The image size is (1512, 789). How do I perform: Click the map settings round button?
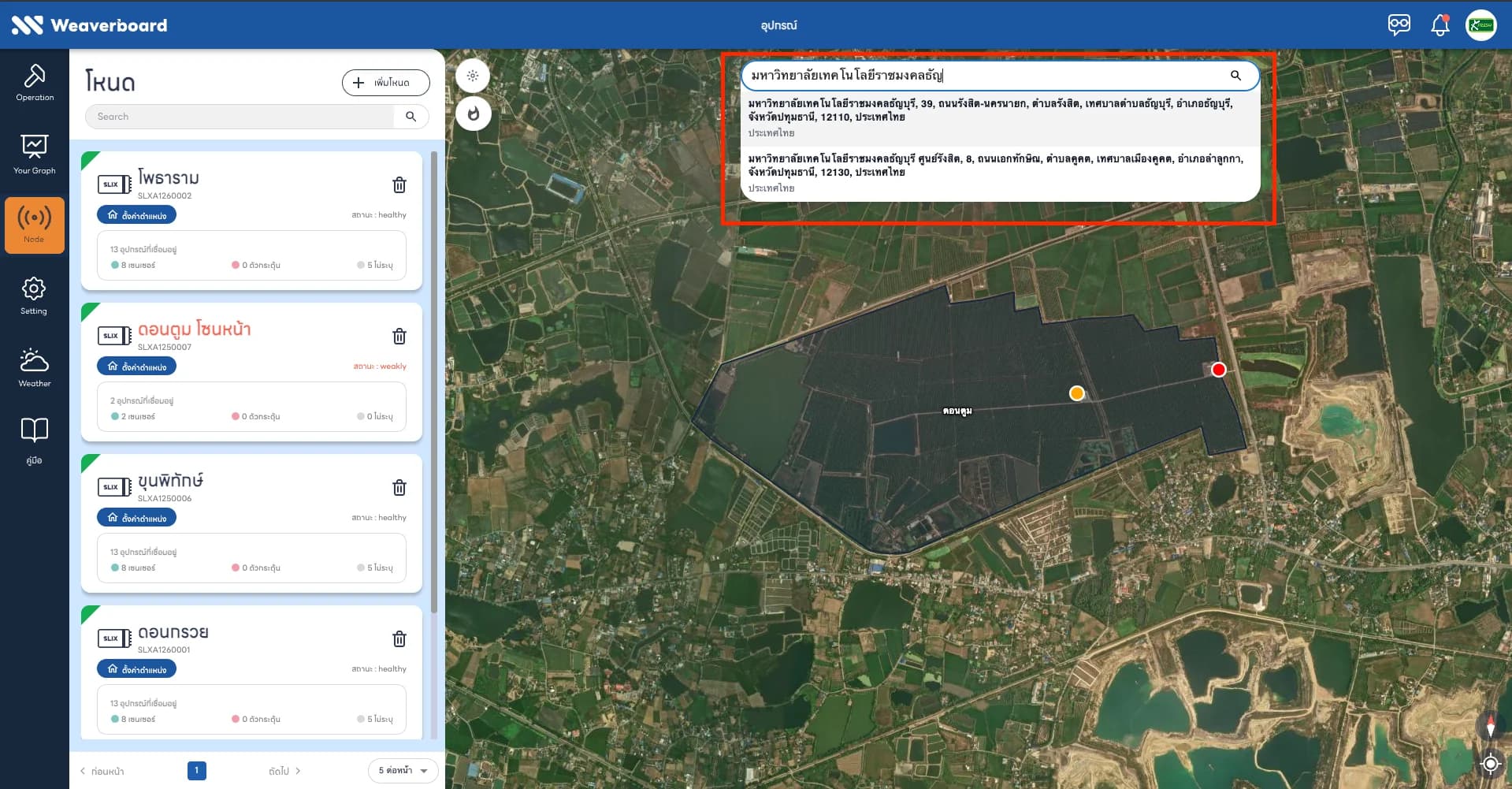click(x=473, y=76)
